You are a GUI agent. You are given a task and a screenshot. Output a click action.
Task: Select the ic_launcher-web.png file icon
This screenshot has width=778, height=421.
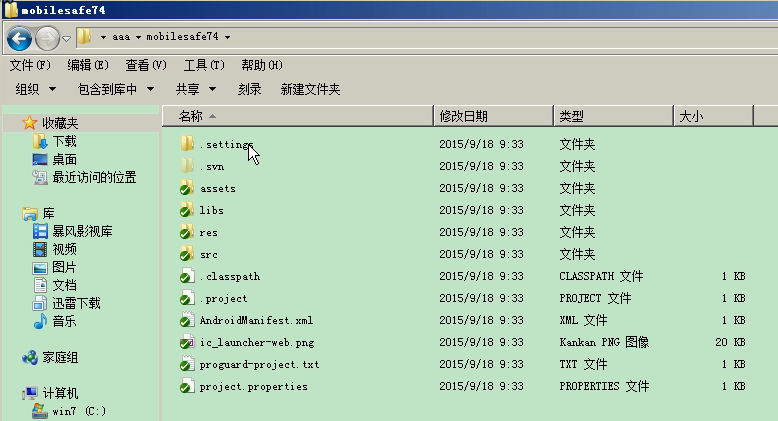coord(187,342)
